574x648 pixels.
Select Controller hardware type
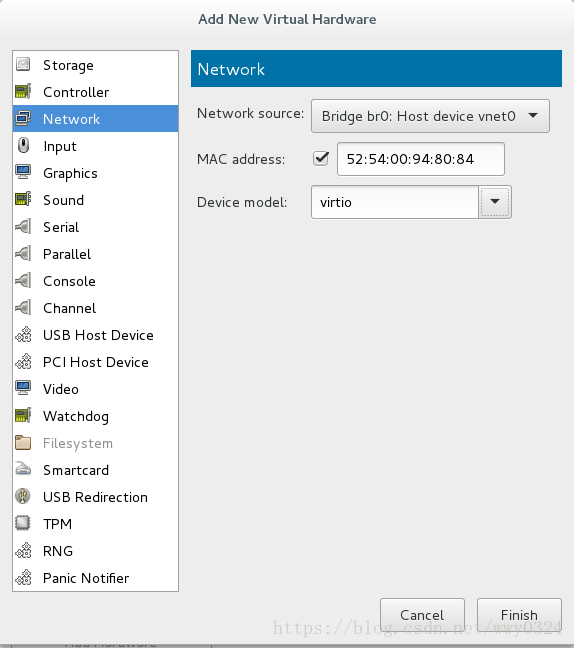tap(95, 92)
